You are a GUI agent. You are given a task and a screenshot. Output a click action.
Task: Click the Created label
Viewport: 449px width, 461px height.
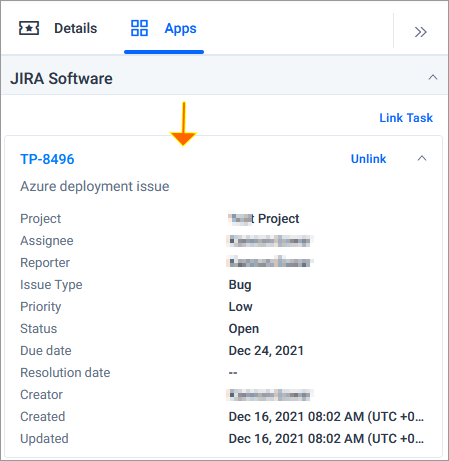(43, 417)
